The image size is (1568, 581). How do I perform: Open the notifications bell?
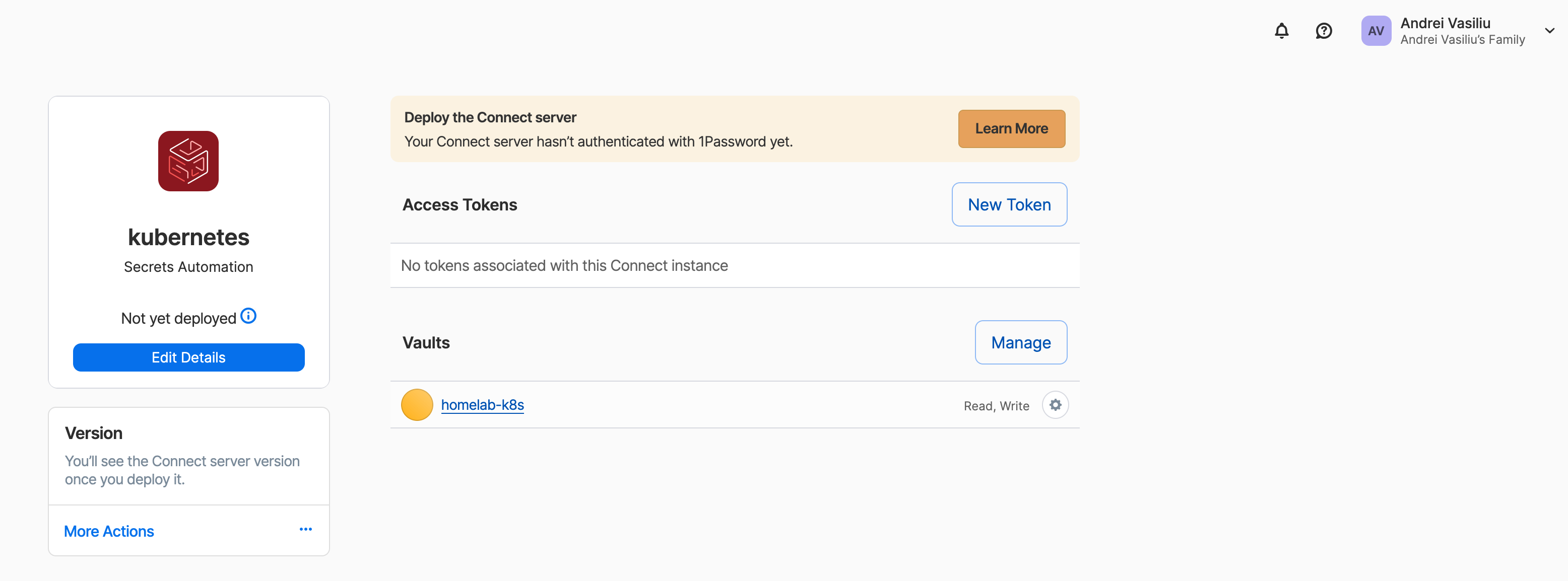[1281, 31]
